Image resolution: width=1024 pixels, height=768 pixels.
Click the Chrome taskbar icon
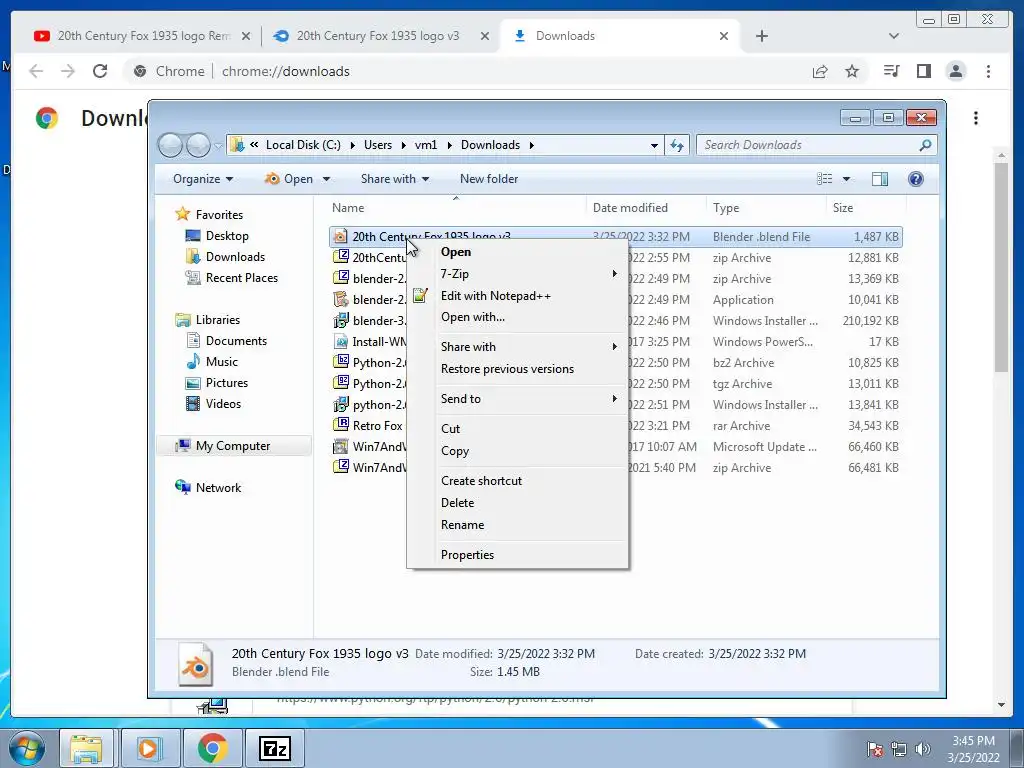[212, 748]
